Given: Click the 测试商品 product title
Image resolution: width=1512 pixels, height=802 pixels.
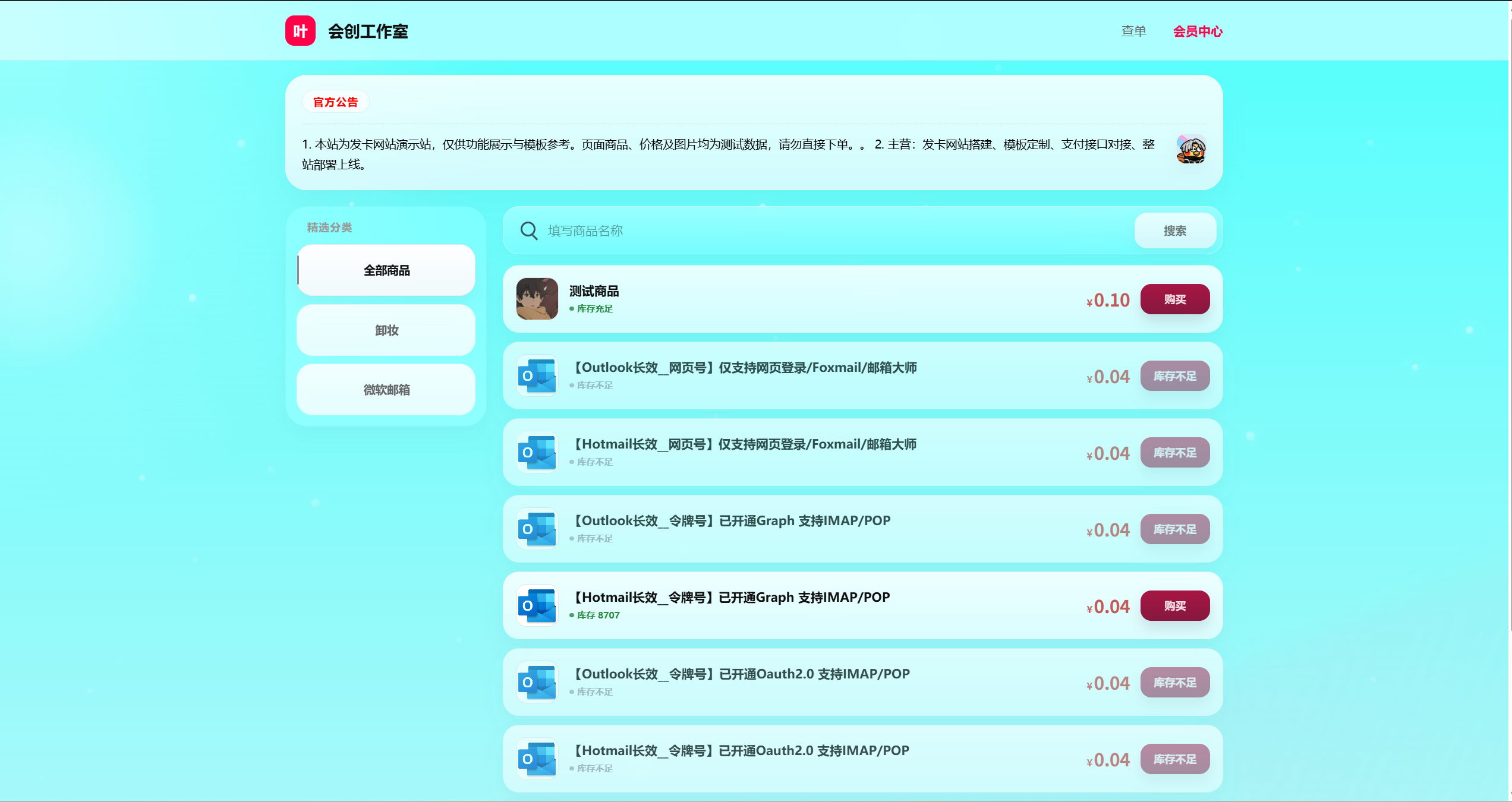Looking at the screenshot, I should coord(594,291).
